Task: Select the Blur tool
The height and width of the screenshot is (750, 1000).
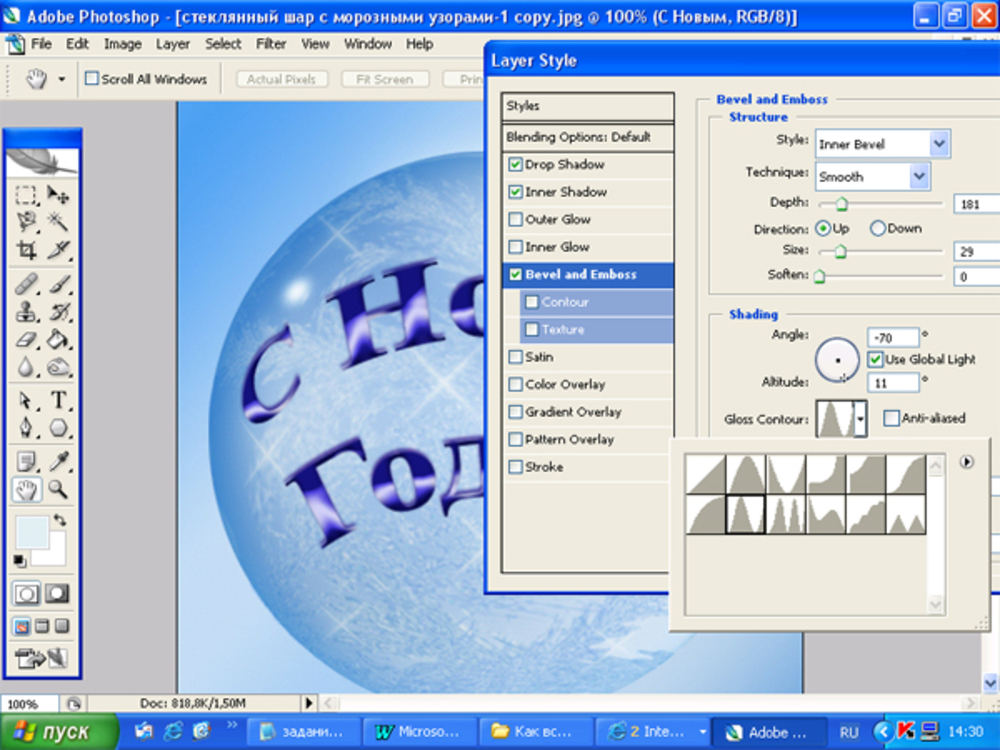Action: 26,367
